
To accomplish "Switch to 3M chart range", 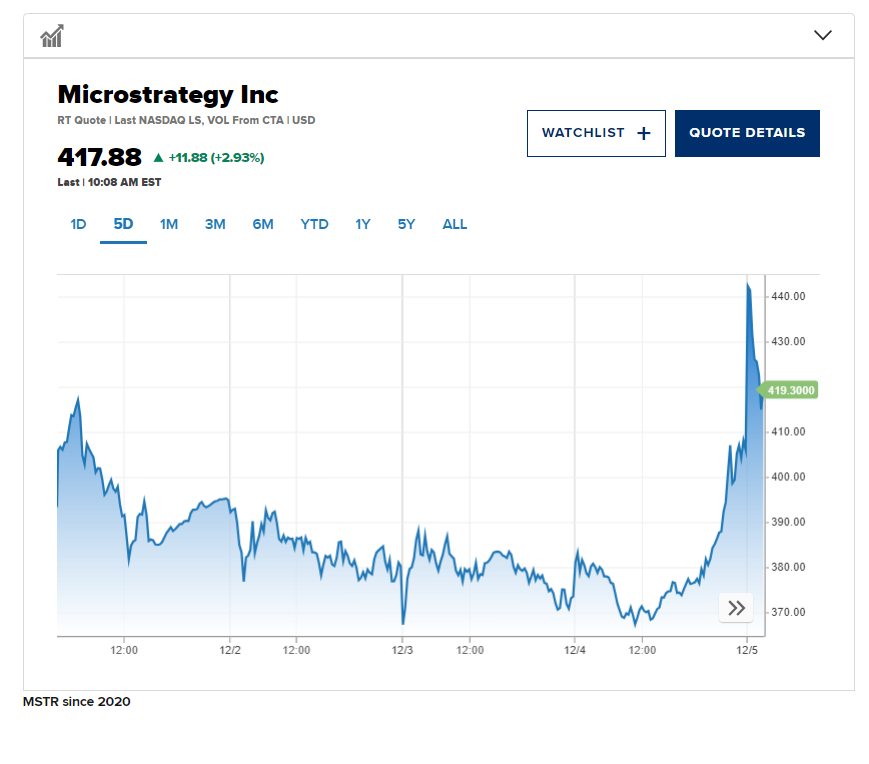I will 215,224.
